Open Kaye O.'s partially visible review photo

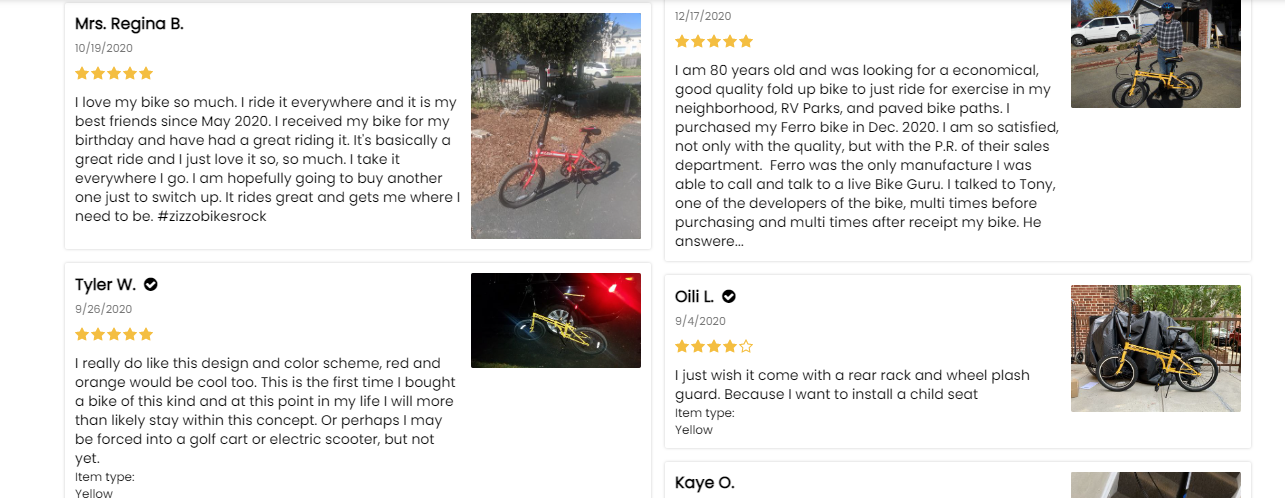tap(1155, 485)
